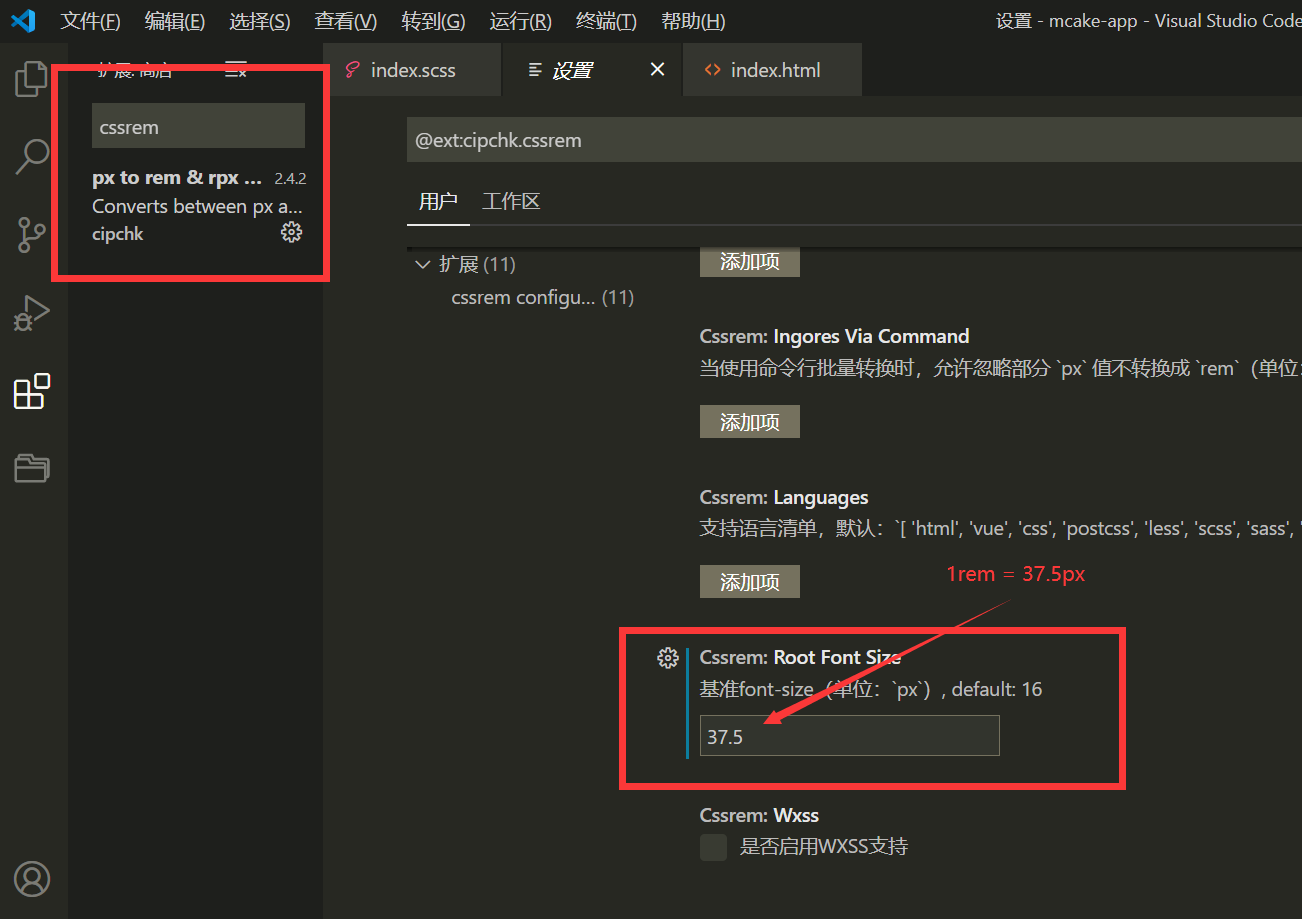Click the VS Code logo icon
The width and height of the screenshot is (1302, 919).
coord(23,20)
